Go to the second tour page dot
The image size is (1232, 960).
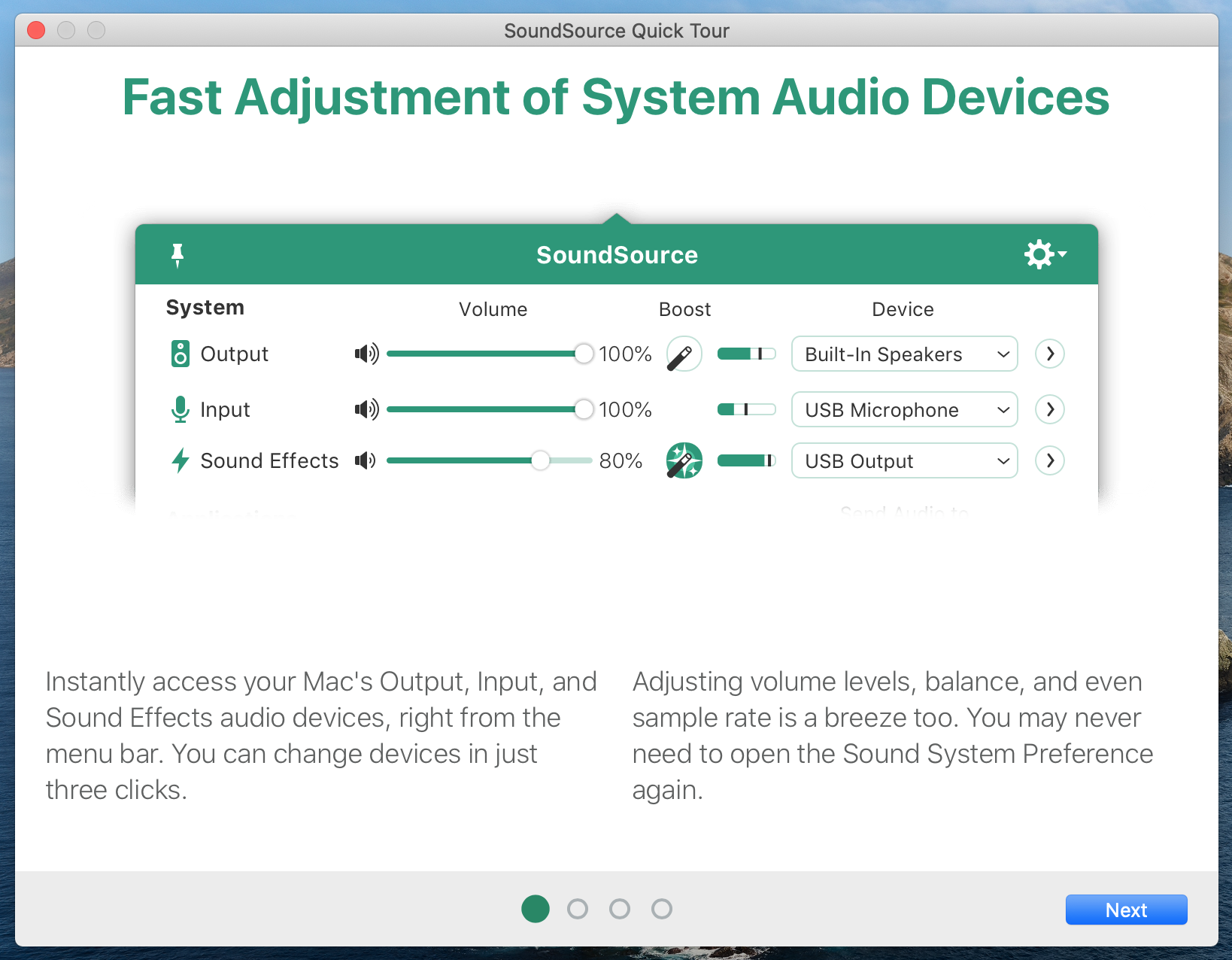point(578,909)
